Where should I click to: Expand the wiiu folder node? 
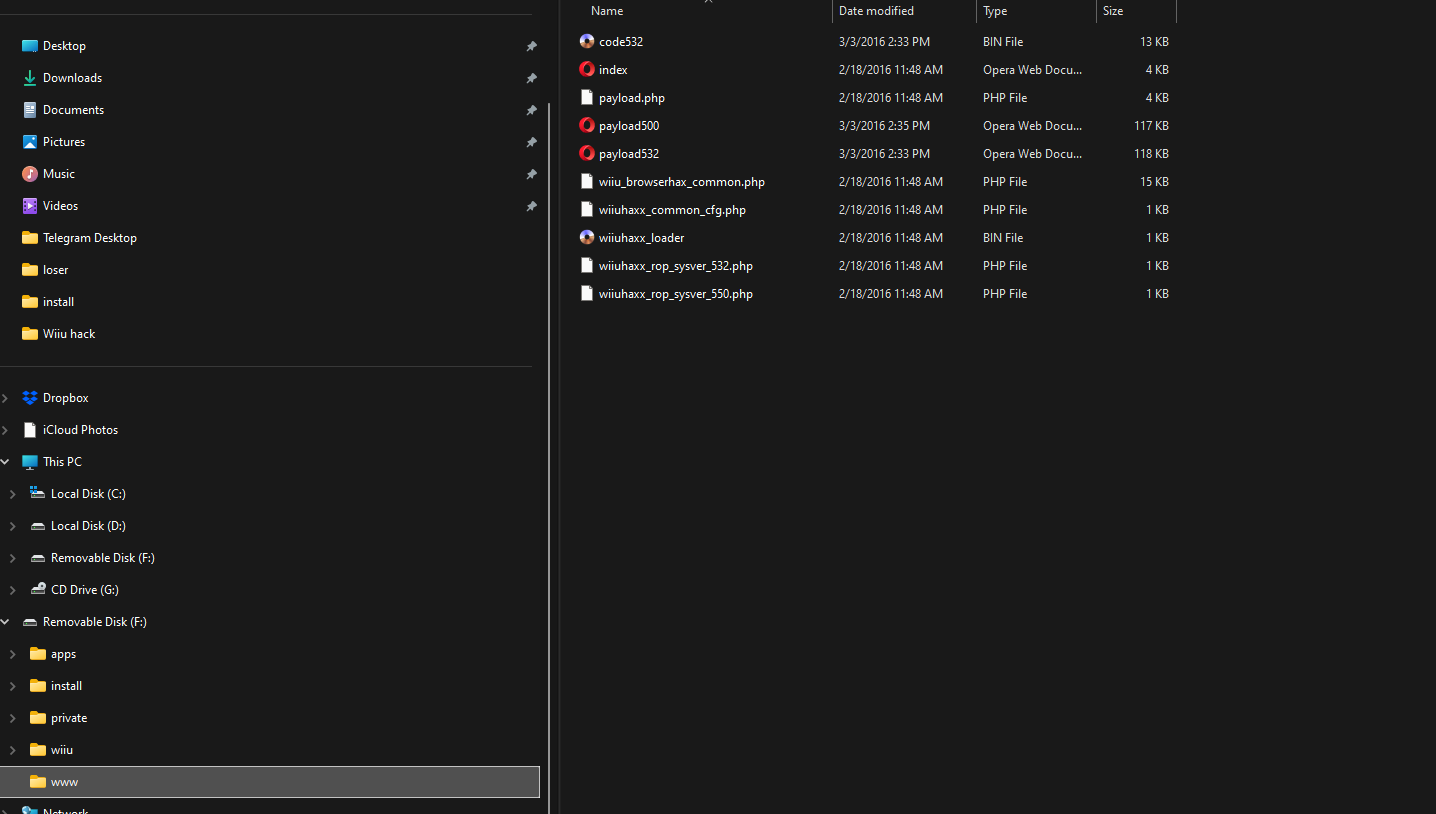click(12, 750)
